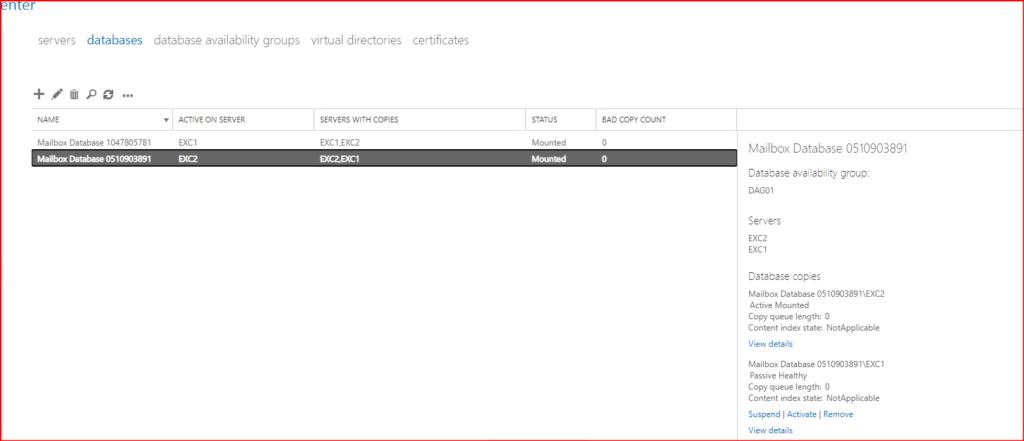
Task: Click the Add new database plus icon
Action: [x=39, y=95]
